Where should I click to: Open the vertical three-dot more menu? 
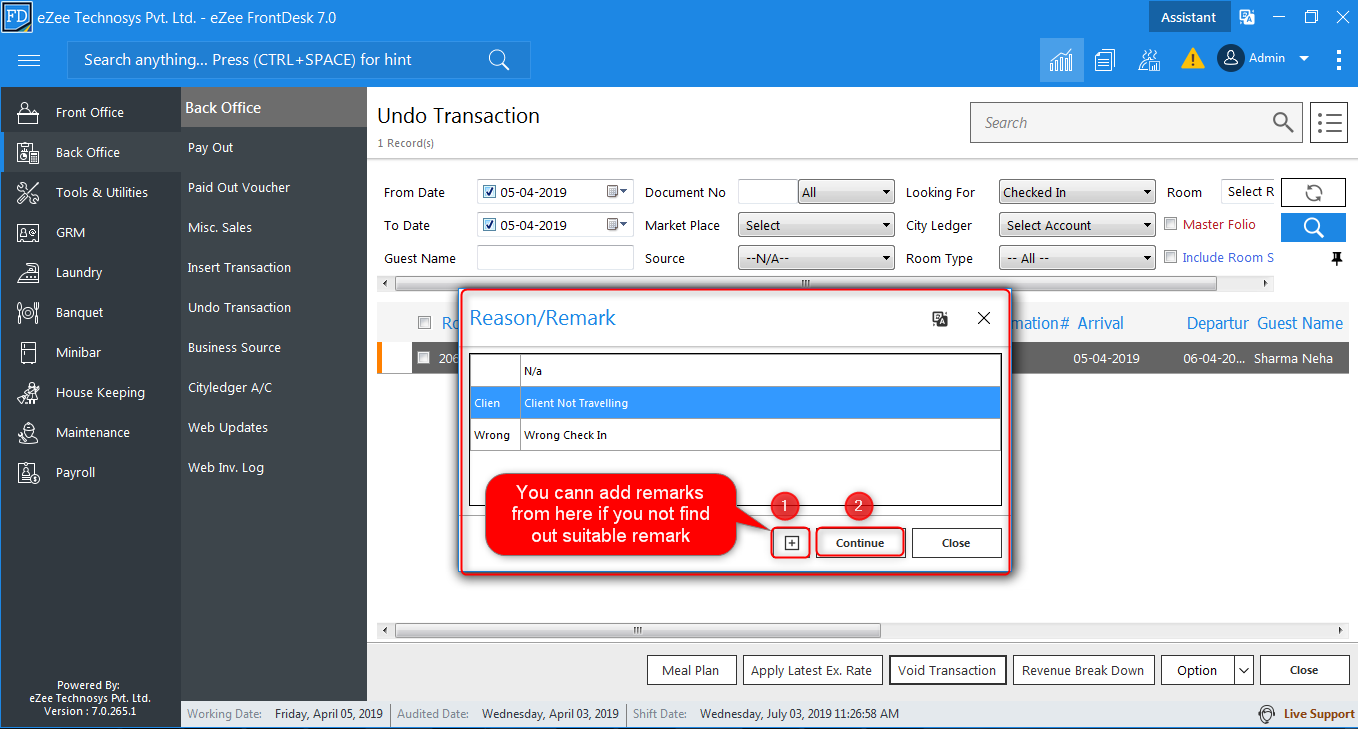(1338, 60)
